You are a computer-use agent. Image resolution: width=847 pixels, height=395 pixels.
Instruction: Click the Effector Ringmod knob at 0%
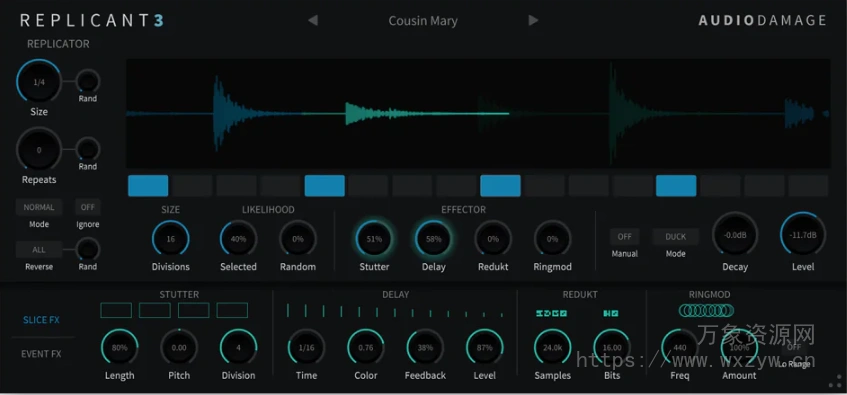[x=553, y=239]
